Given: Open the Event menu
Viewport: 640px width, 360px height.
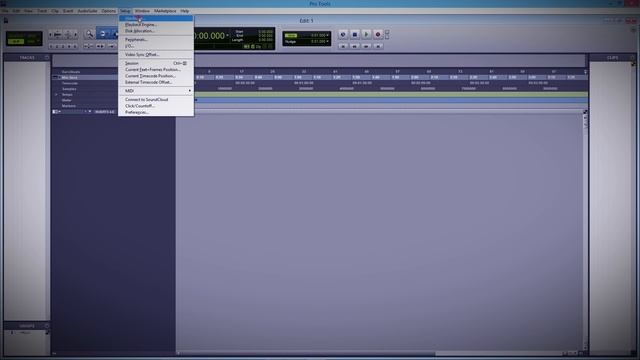Looking at the screenshot, I should (68, 11).
